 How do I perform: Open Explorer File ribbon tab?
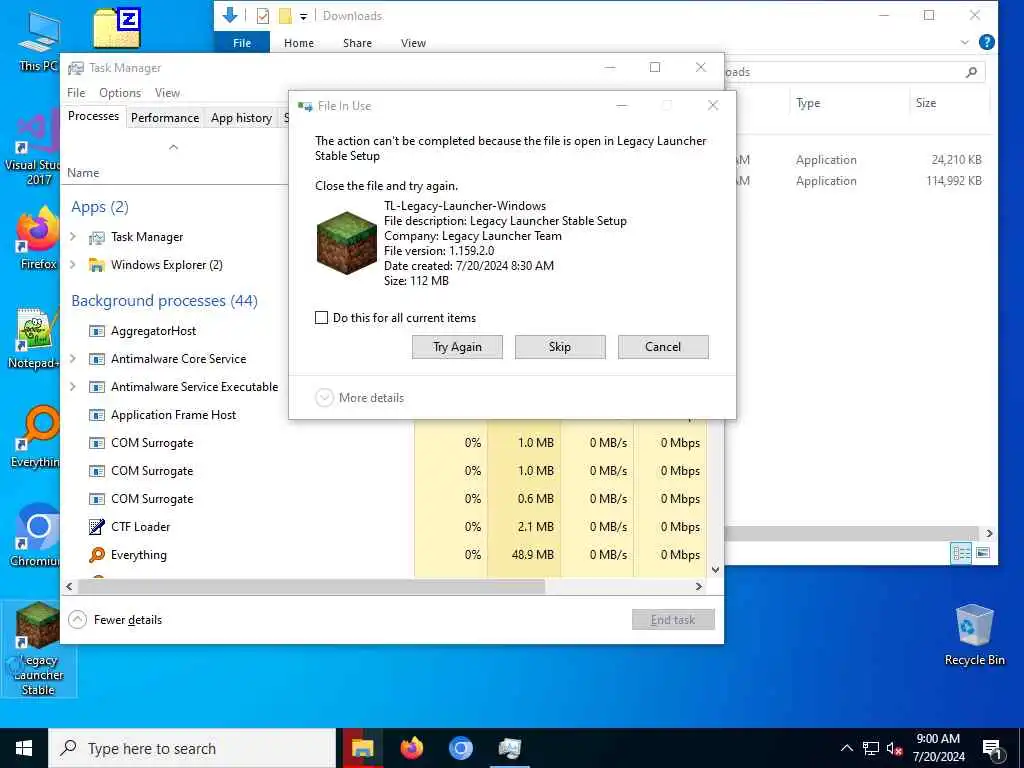[x=242, y=43]
